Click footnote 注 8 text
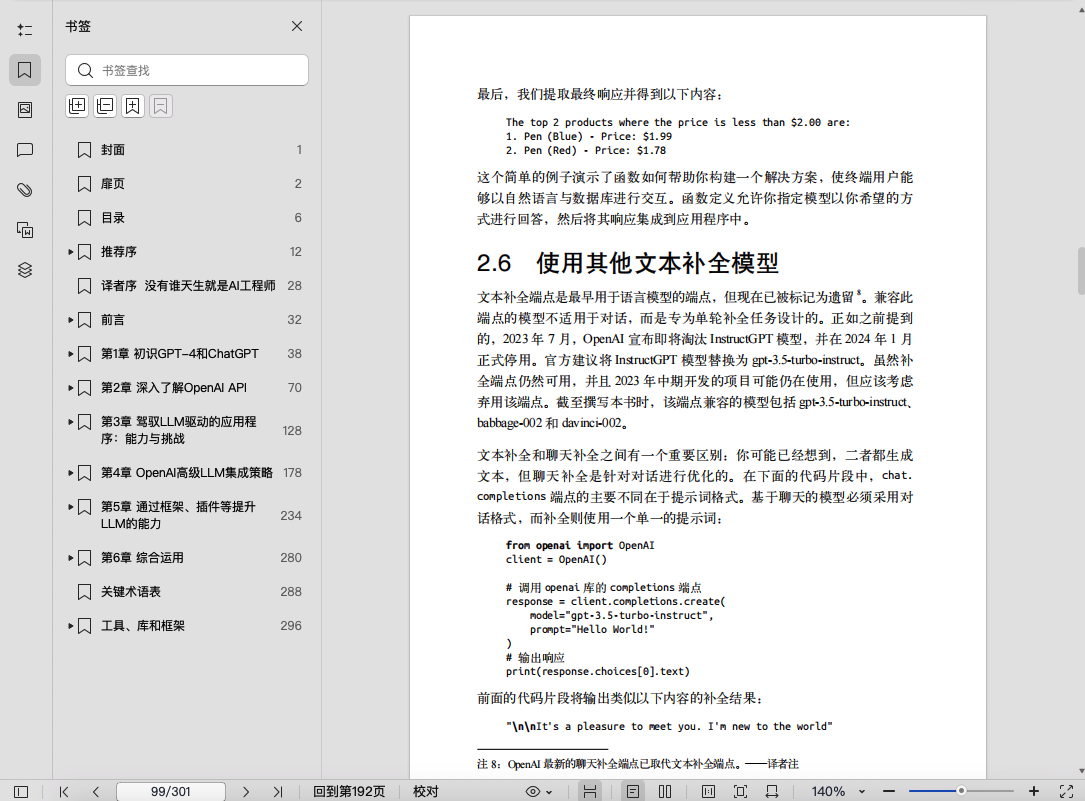The image size is (1085, 801). pyautogui.click(x=637, y=764)
